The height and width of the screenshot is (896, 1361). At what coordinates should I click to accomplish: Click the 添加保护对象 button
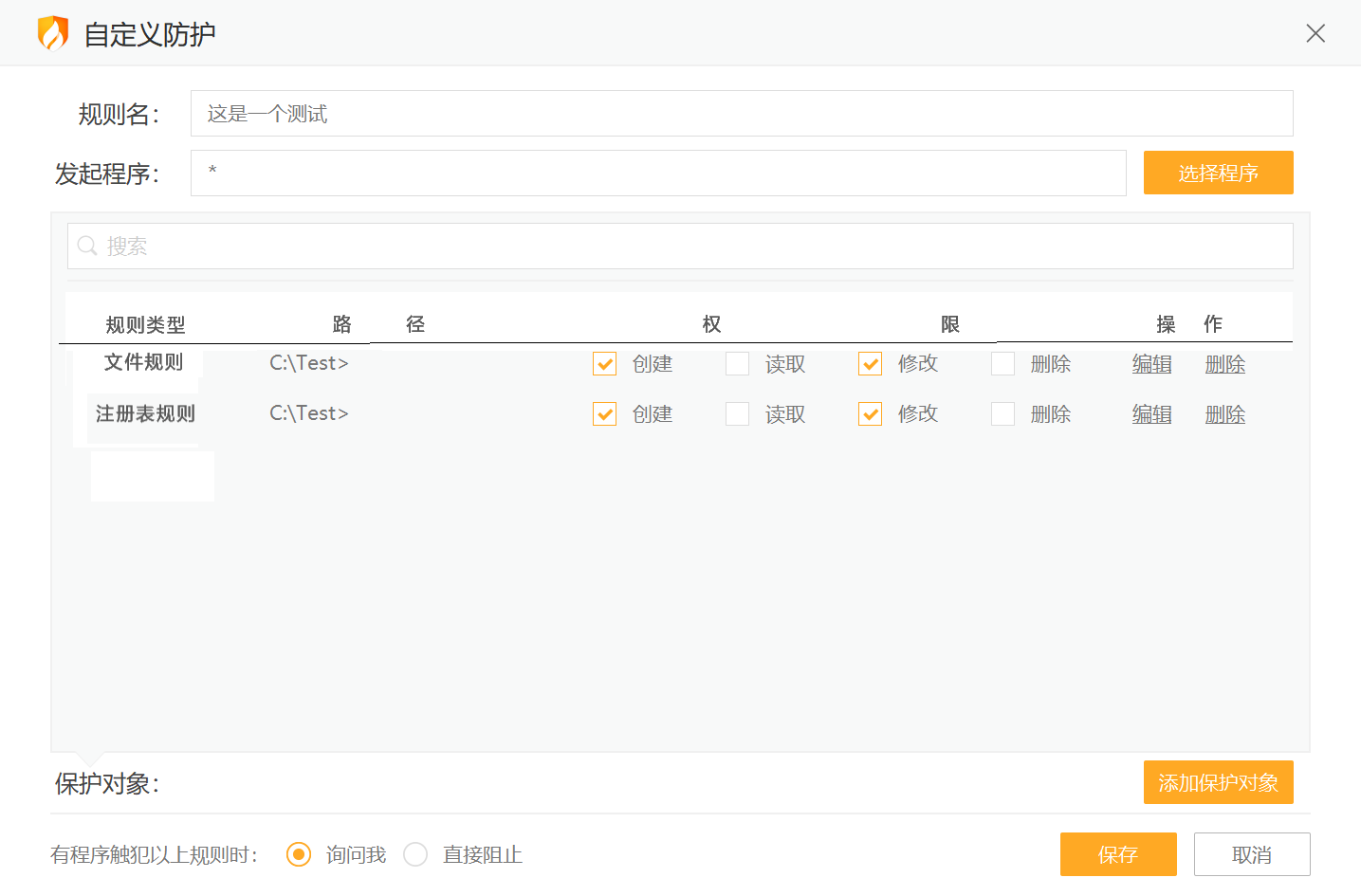(1218, 782)
